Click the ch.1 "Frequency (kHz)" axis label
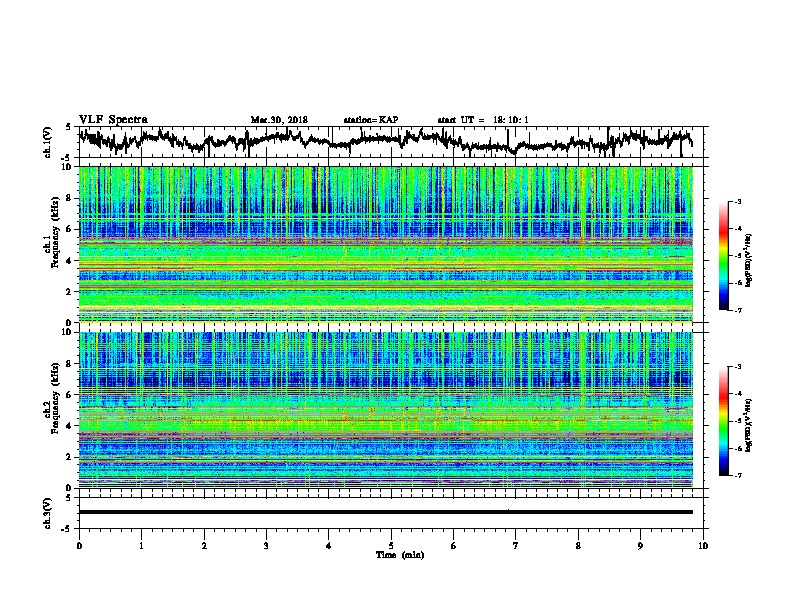 54,233
